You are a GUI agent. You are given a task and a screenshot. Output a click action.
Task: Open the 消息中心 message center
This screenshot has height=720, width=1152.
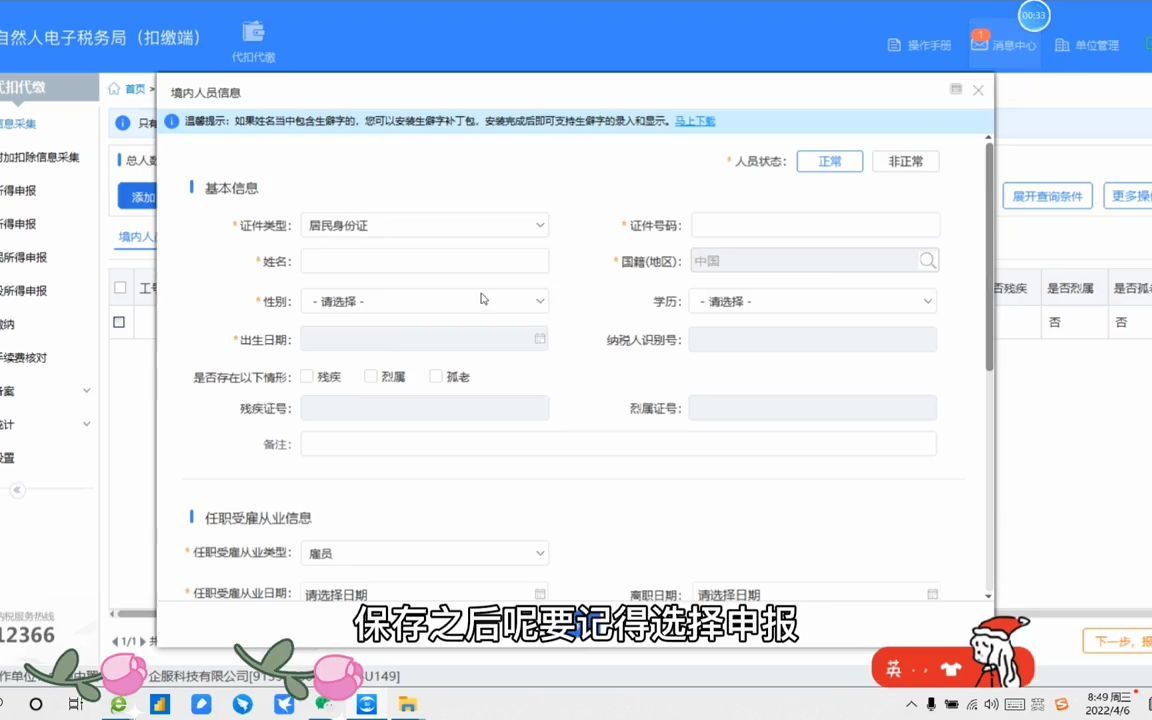[x=1013, y=45]
